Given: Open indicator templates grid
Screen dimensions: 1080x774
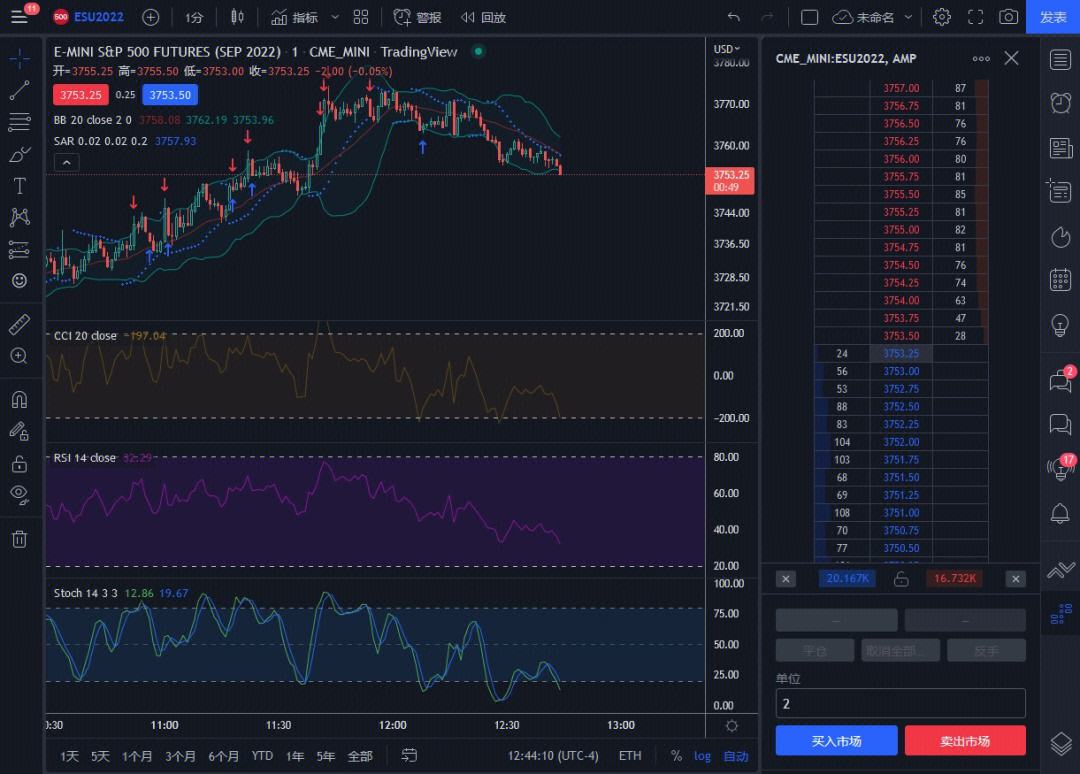Looking at the screenshot, I should click(x=361, y=17).
